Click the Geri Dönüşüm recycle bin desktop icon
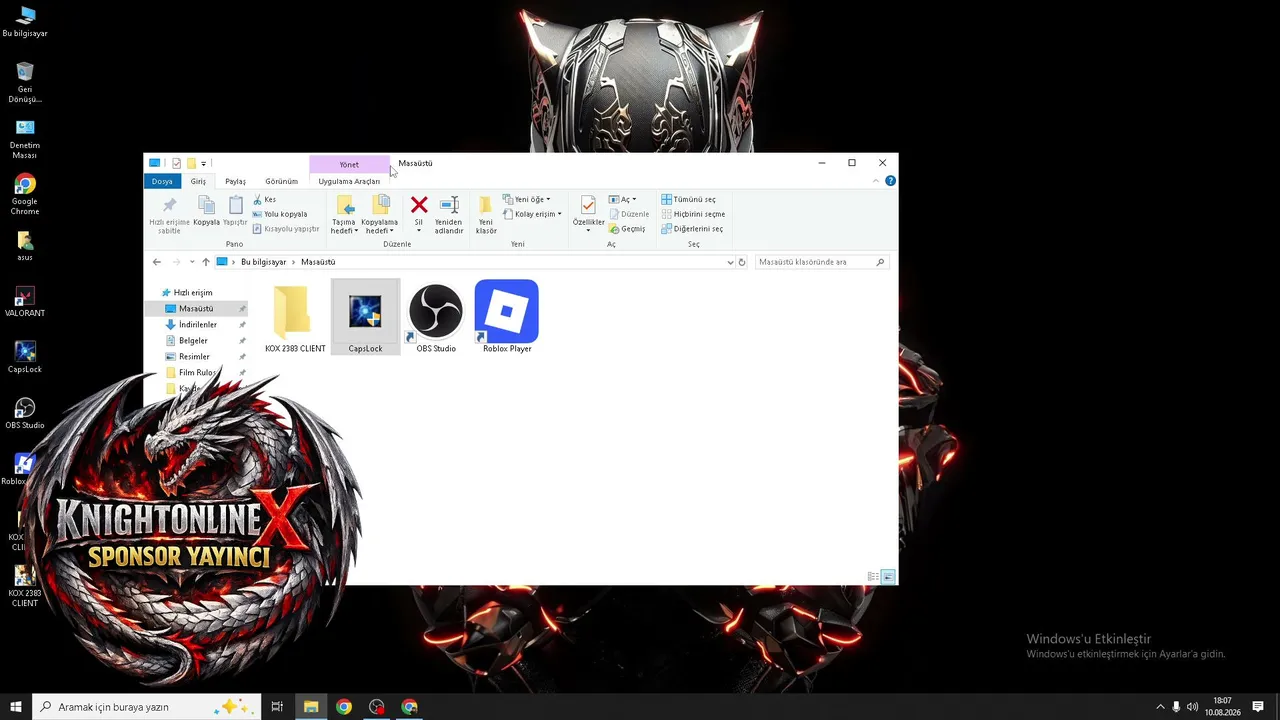 tap(25, 82)
